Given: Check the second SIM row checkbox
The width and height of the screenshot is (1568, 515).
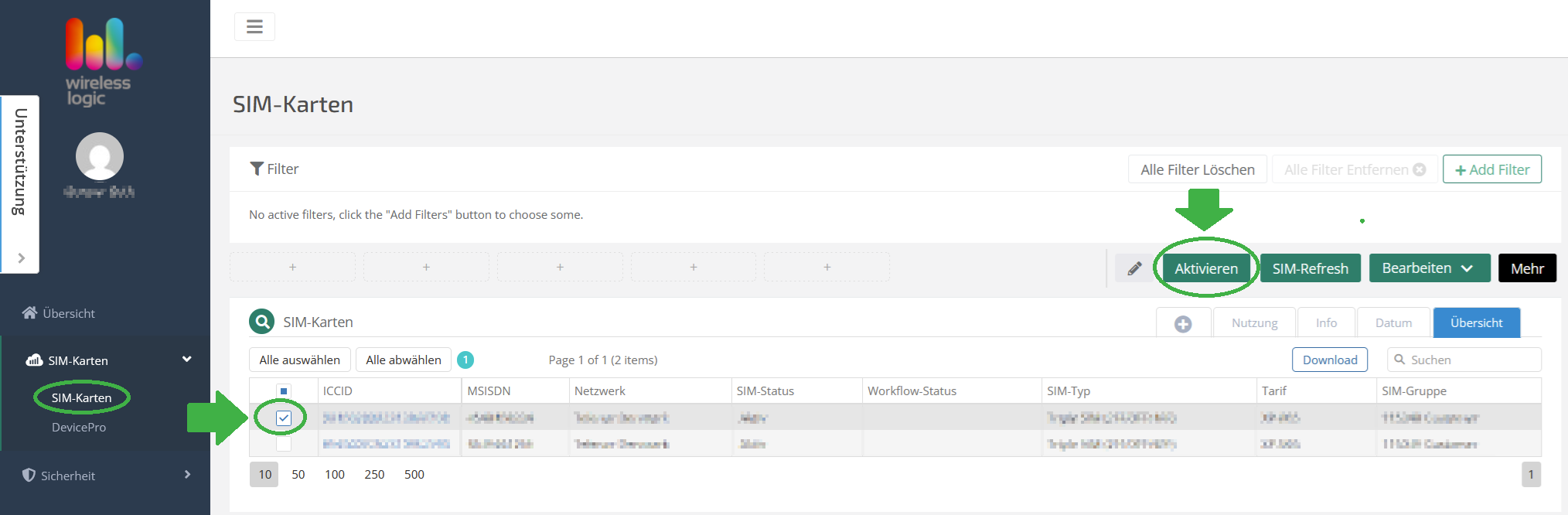Looking at the screenshot, I should pyautogui.click(x=284, y=444).
